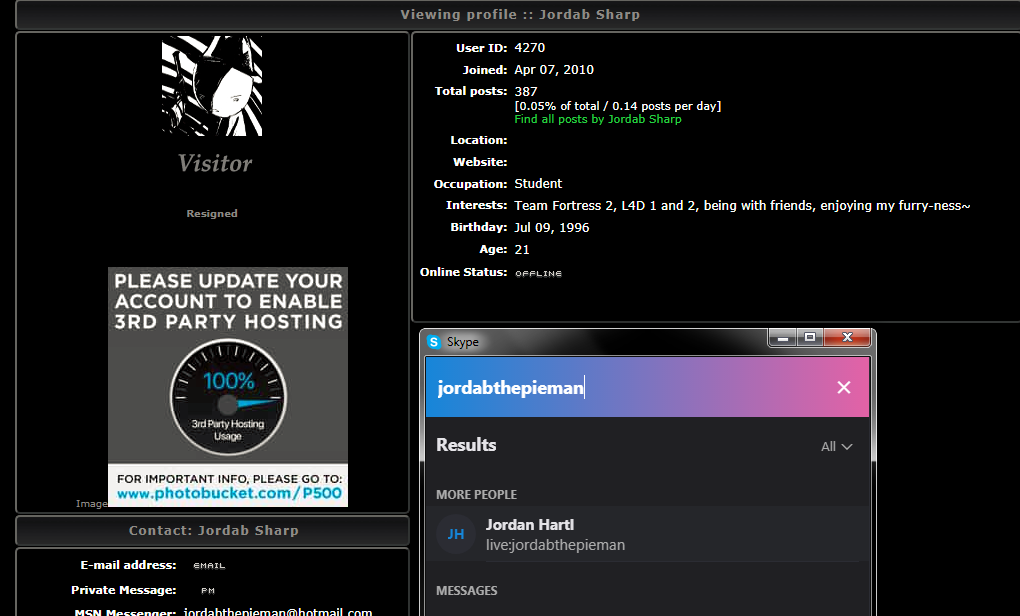Click the occupation value 'Student'
1020x616 pixels.
pyautogui.click(x=538, y=183)
